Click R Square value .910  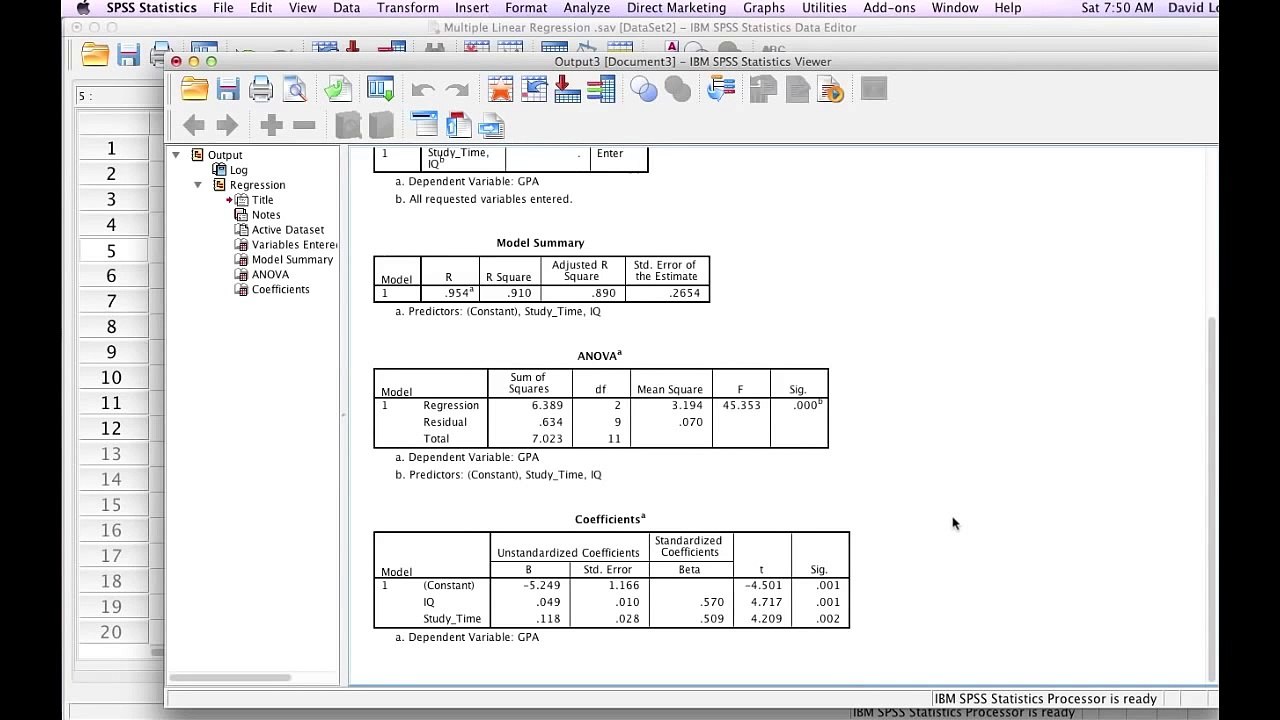[519, 293]
